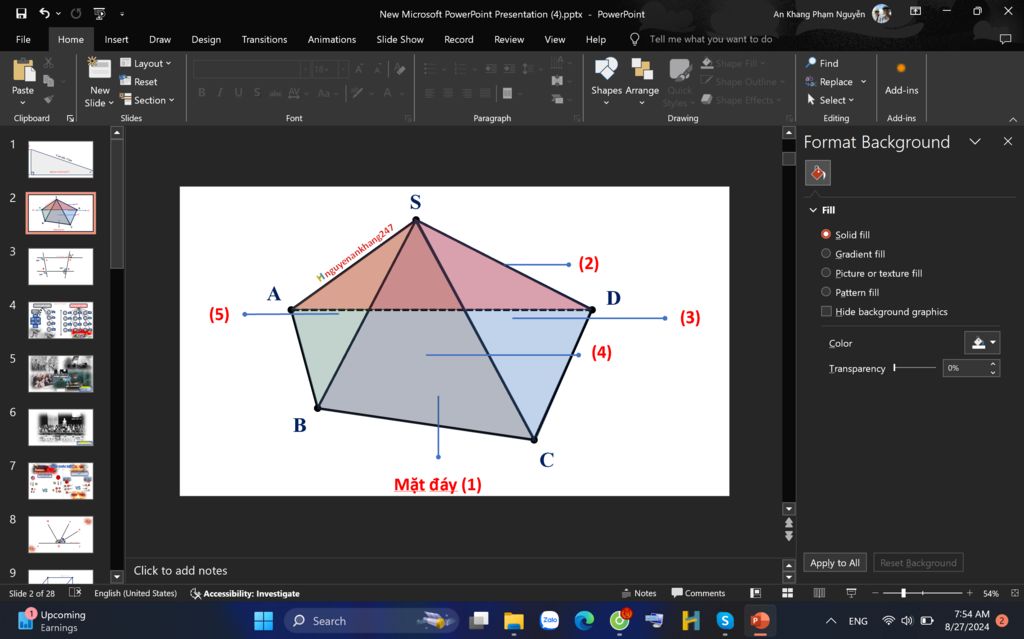1024x639 pixels.
Task: Switch to the Transitions ribbon tab
Action: pyautogui.click(x=264, y=39)
